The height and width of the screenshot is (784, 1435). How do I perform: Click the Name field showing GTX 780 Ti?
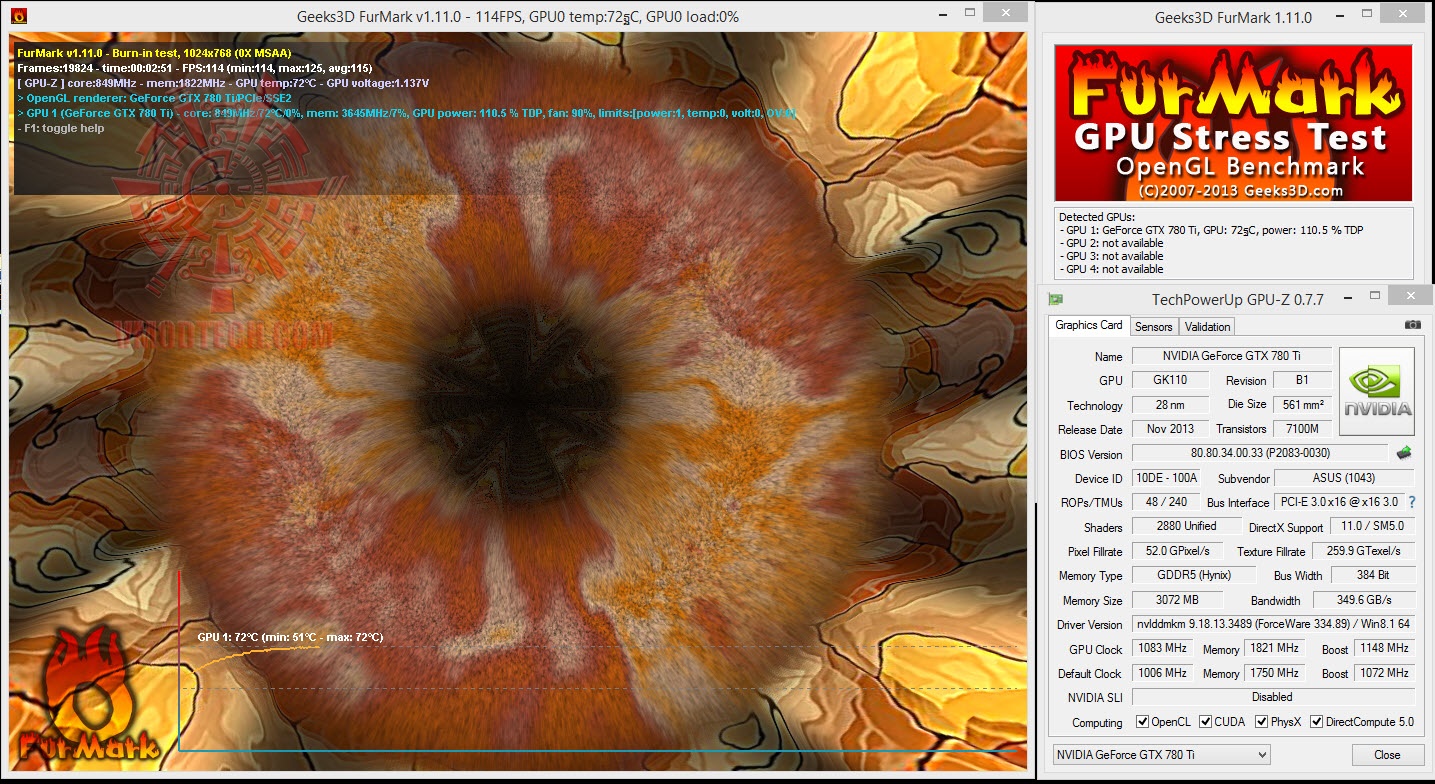coord(1231,356)
